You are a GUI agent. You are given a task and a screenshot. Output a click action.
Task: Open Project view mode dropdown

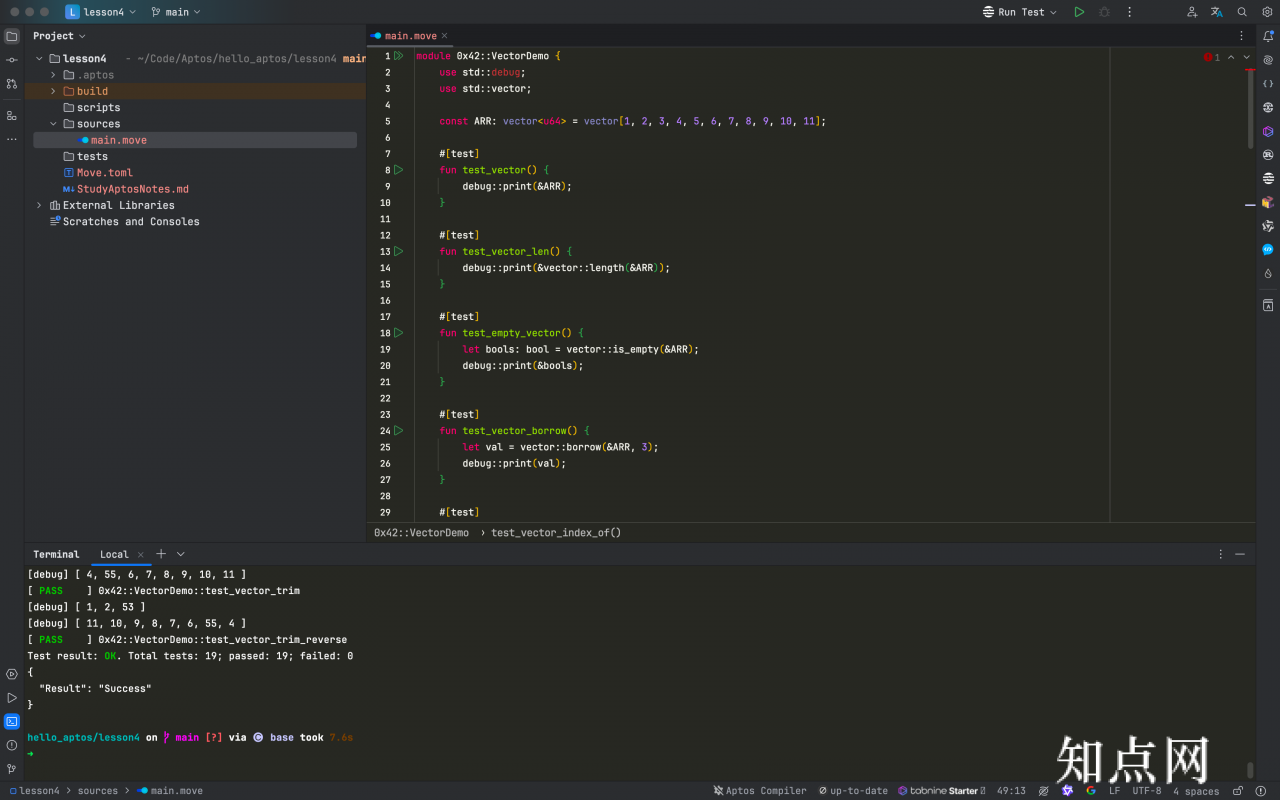[x=60, y=36]
